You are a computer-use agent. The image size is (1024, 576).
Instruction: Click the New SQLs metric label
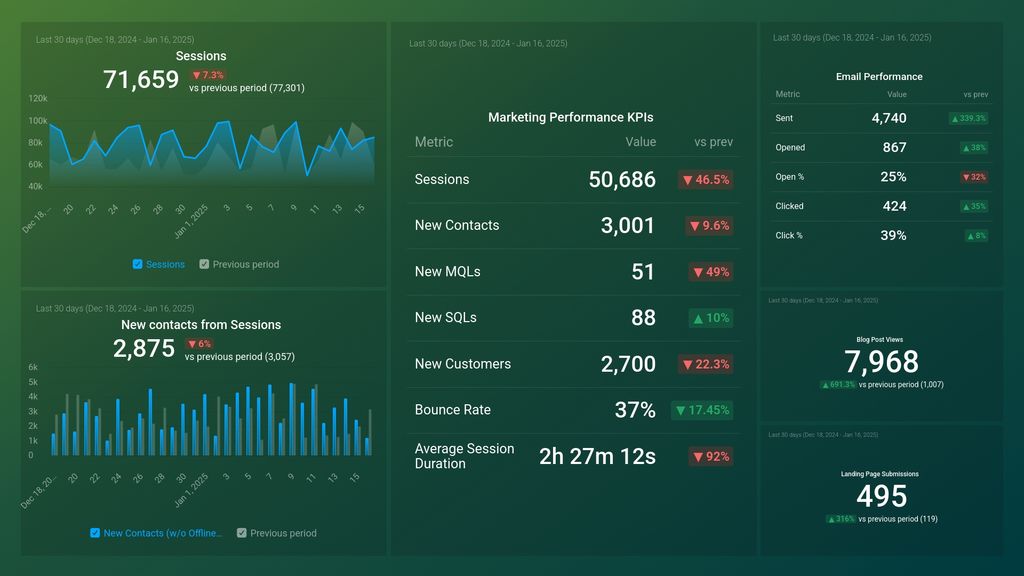pyautogui.click(x=445, y=317)
